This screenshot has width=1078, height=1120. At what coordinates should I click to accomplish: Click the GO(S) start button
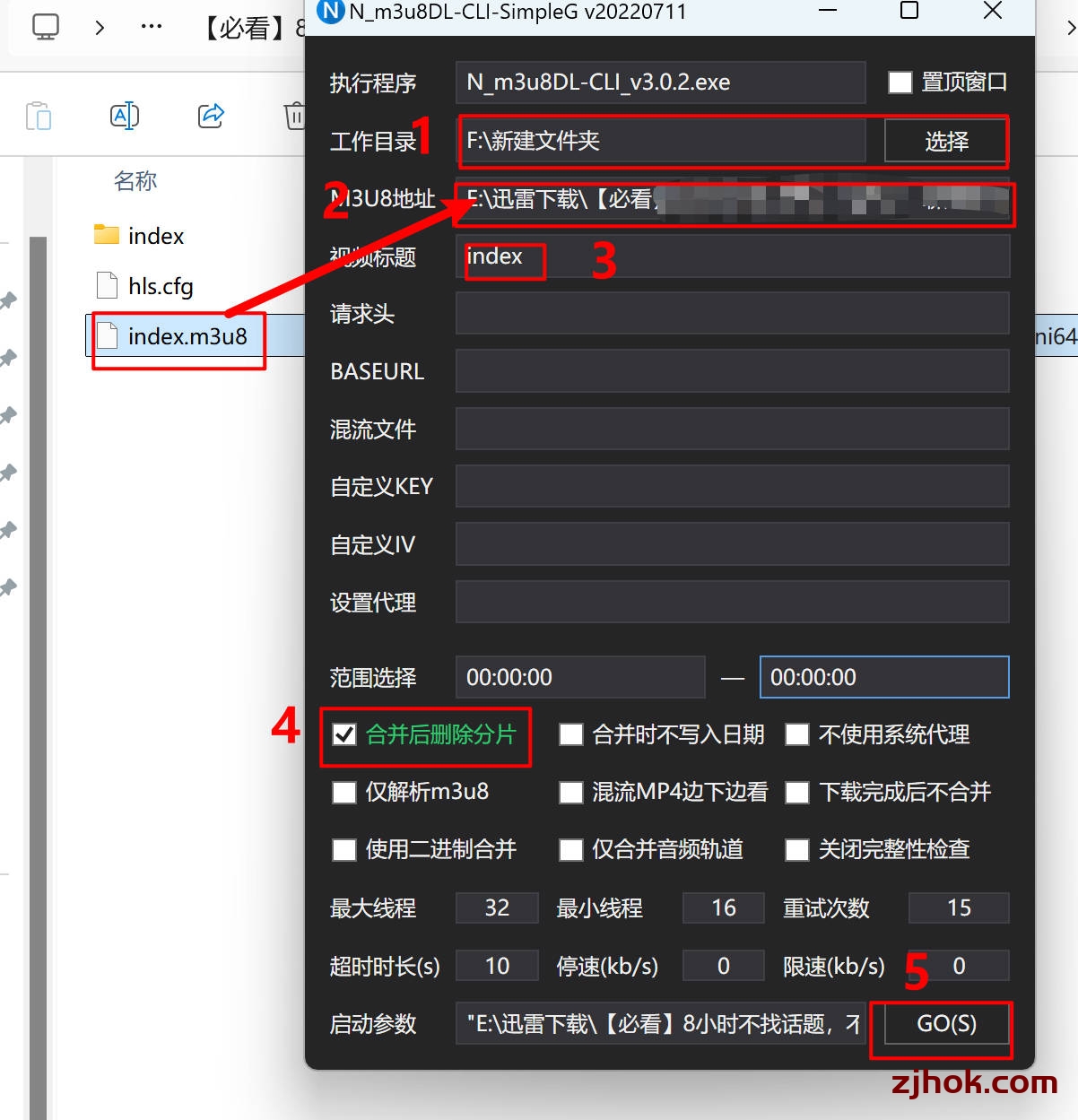point(946,1023)
